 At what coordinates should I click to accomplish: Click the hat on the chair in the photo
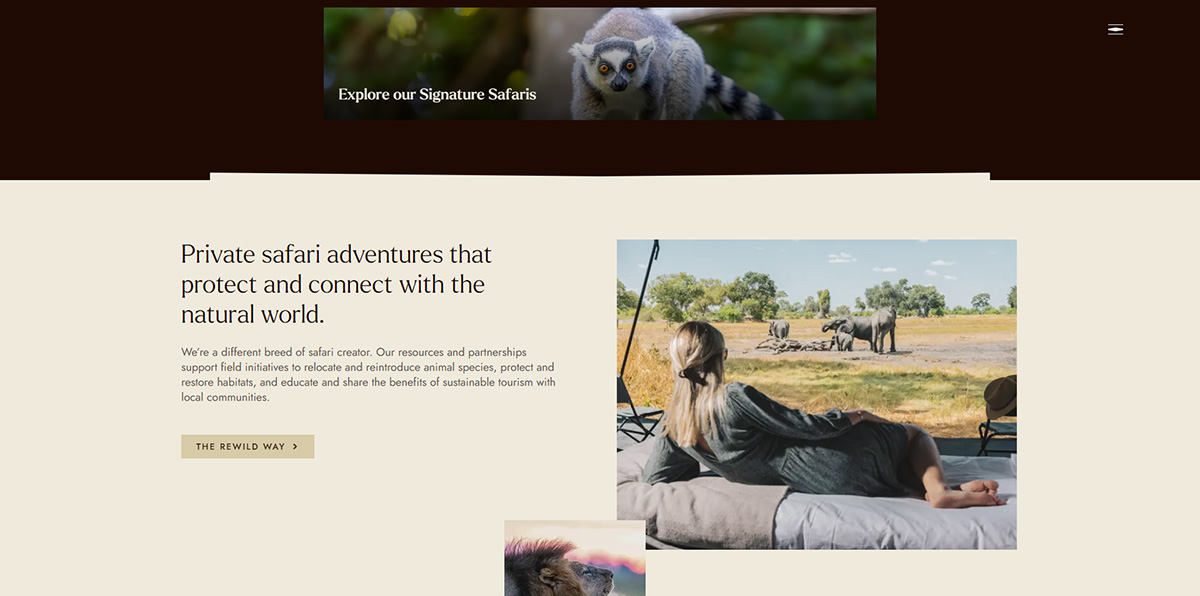pos(1001,397)
